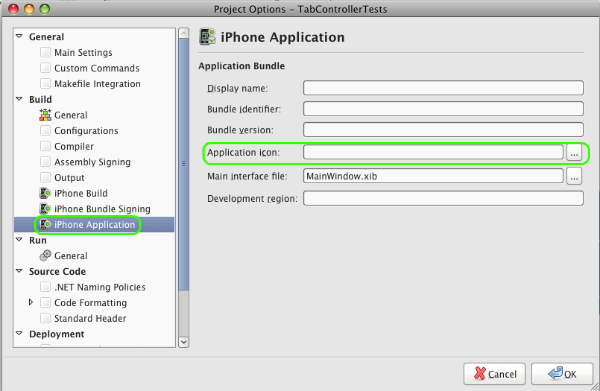Select Main Settings in the tree

tap(83, 52)
